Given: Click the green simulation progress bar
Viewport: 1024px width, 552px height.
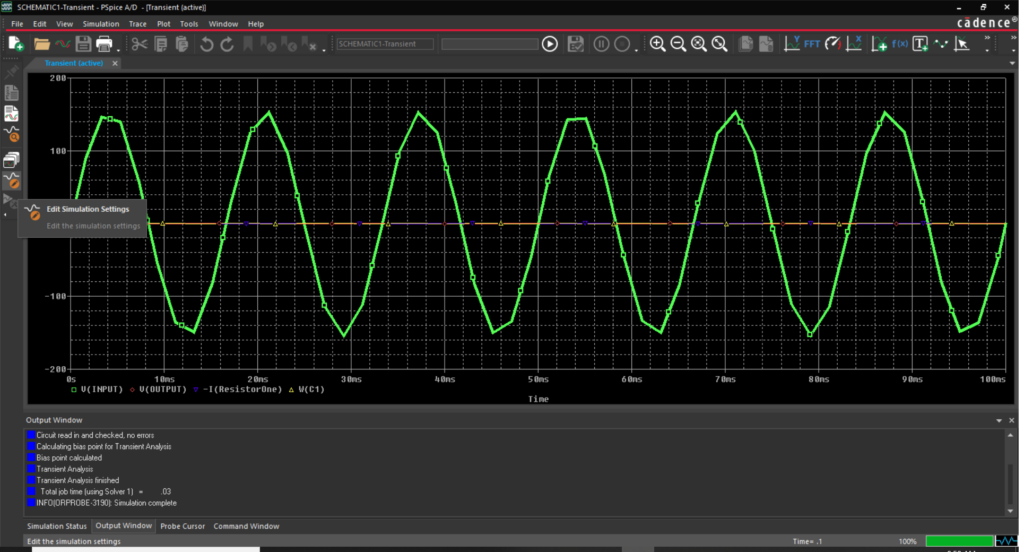Looking at the screenshot, I should coord(959,541).
